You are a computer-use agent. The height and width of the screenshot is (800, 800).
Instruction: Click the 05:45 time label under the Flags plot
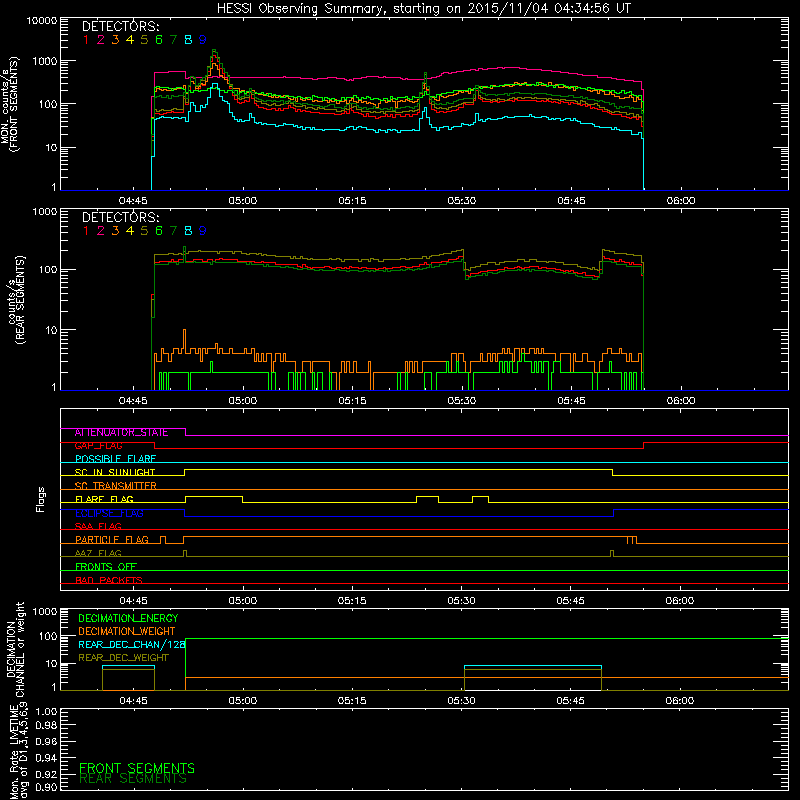point(571,601)
